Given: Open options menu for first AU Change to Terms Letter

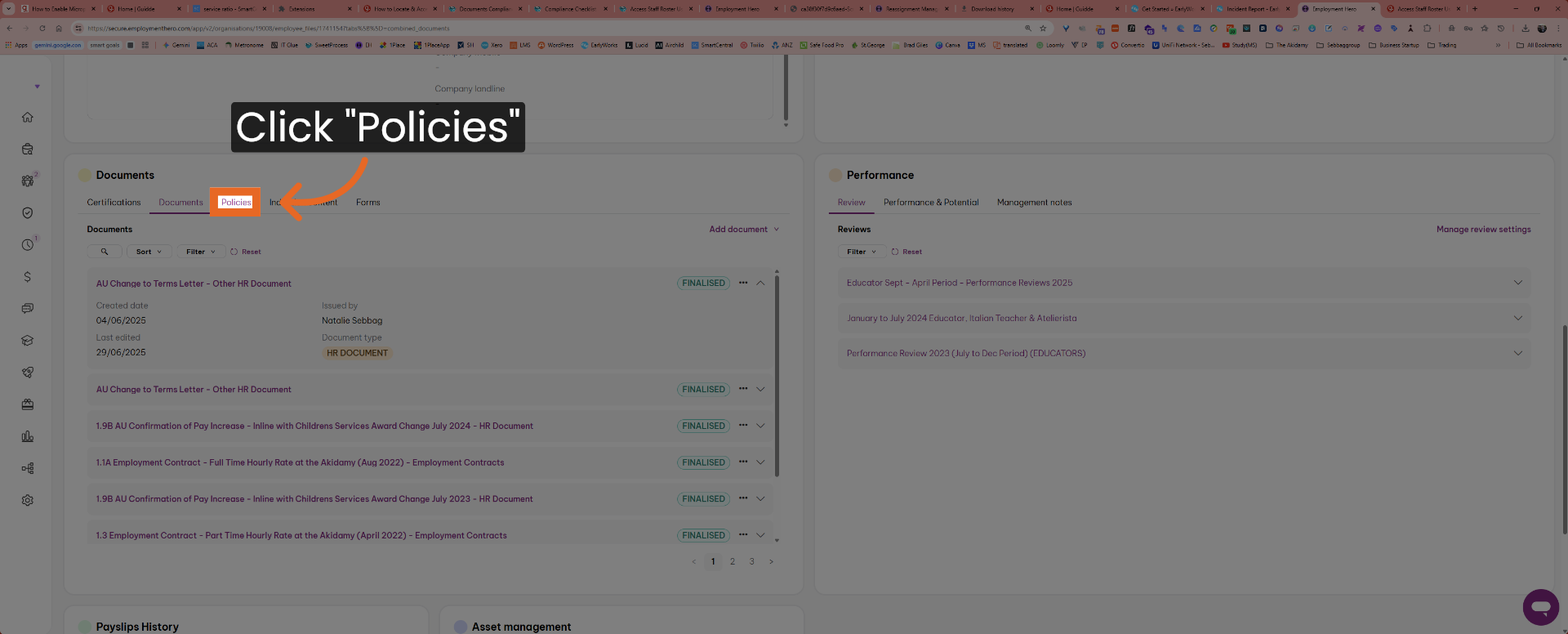Looking at the screenshot, I should click(x=743, y=283).
